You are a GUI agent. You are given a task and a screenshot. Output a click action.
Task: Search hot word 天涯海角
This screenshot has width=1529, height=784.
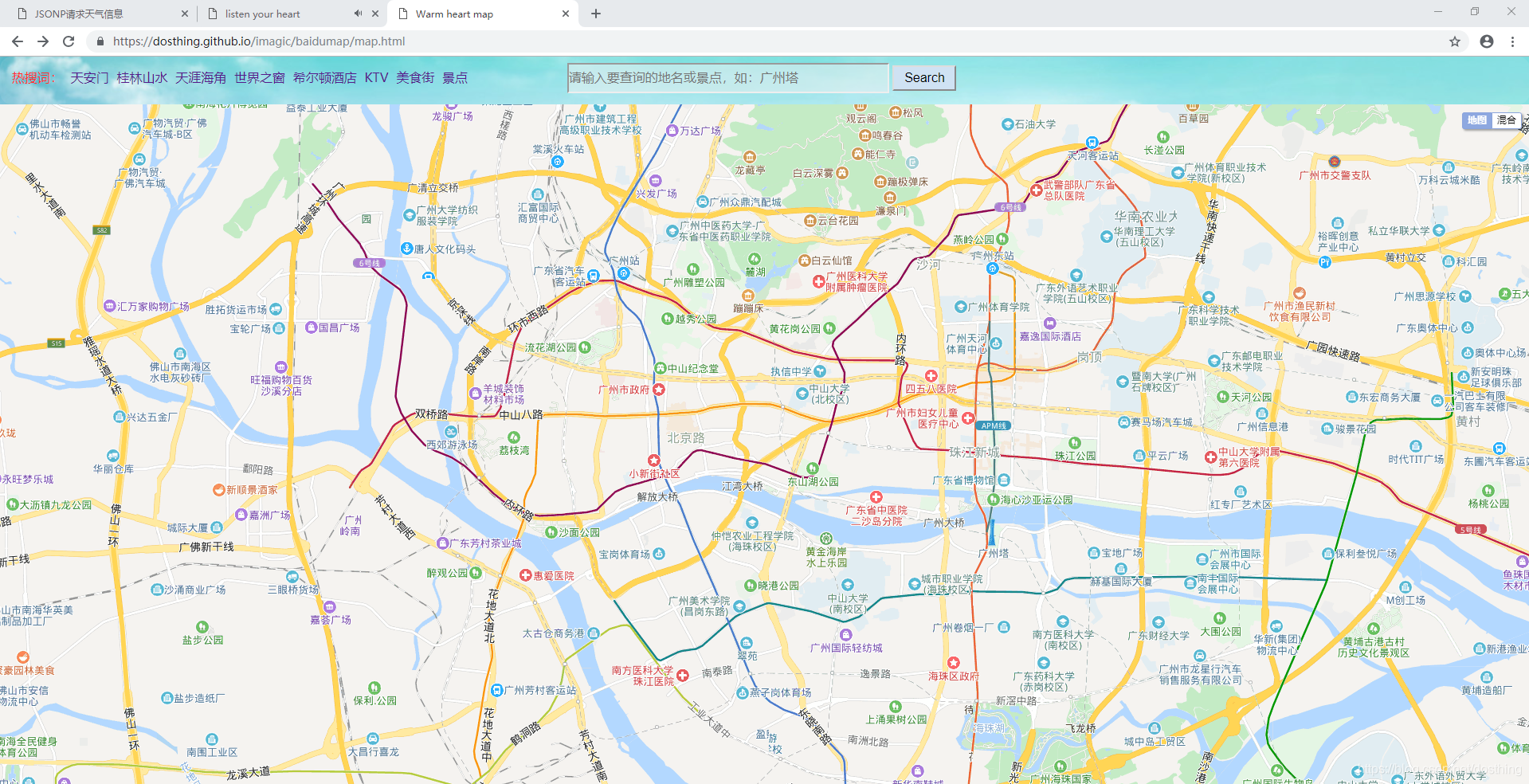click(201, 77)
